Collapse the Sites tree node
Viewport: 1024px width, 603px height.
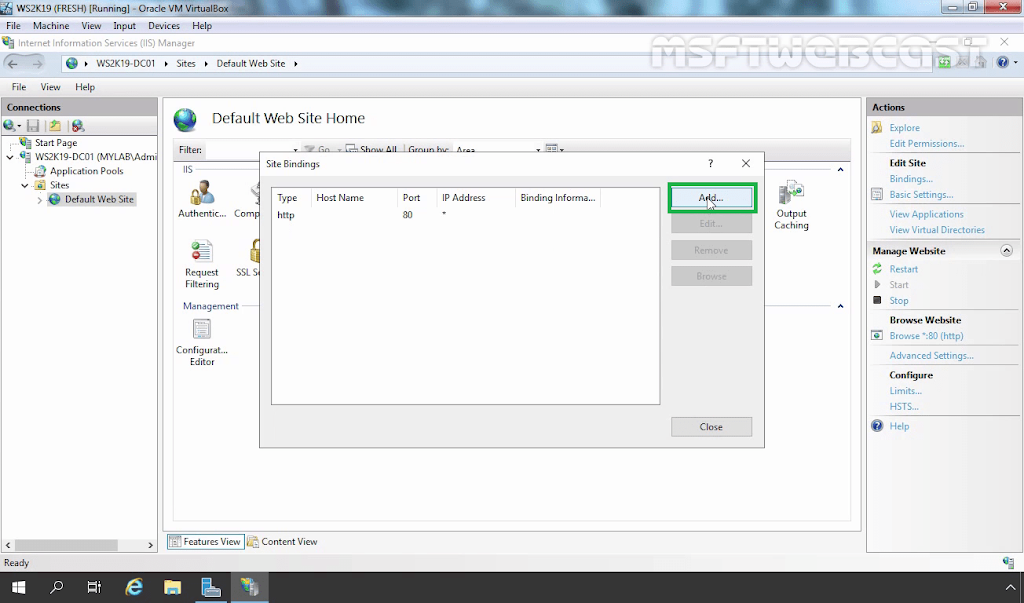(25, 186)
